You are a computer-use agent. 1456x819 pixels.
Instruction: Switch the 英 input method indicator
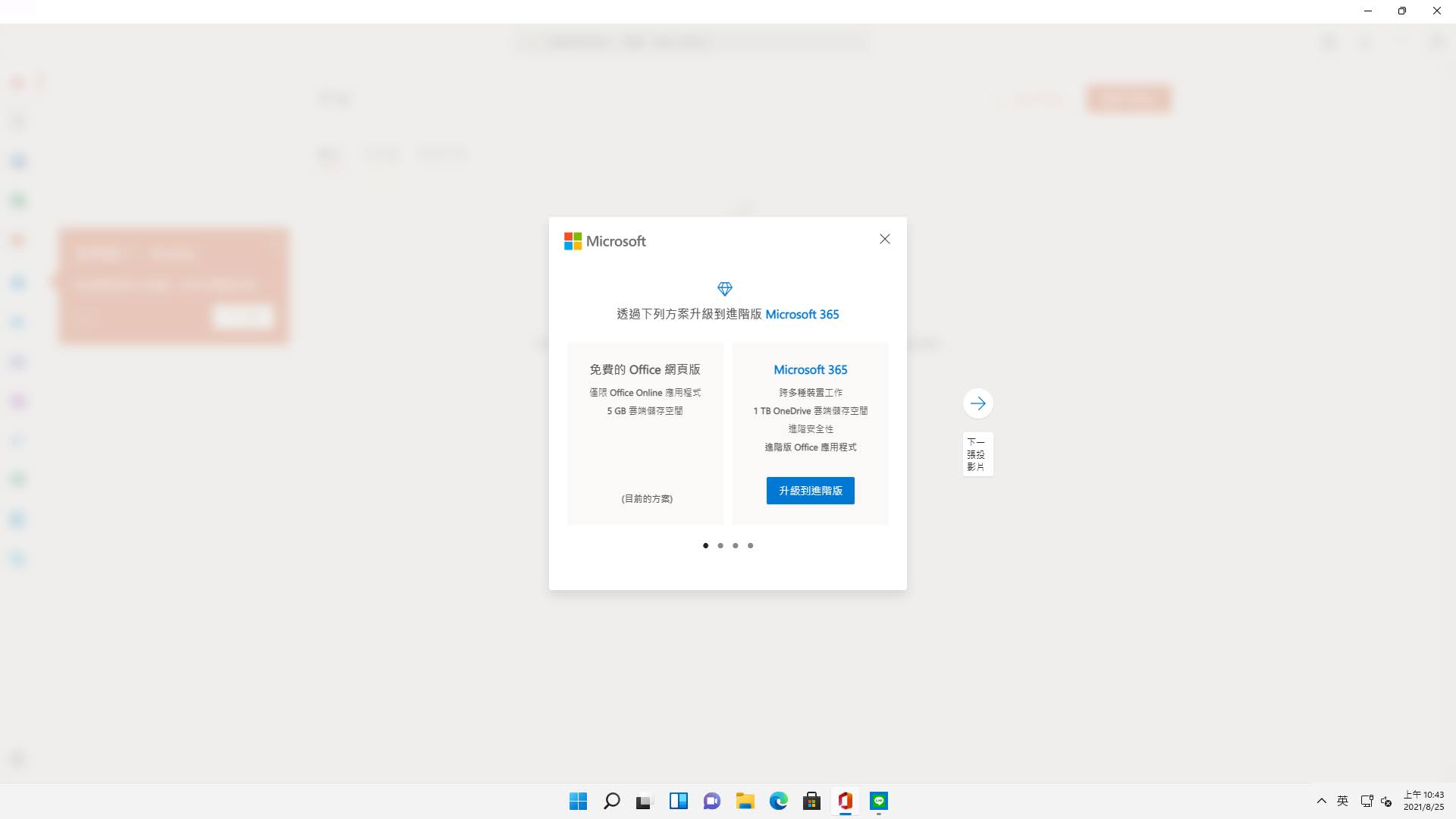point(1342,801)
